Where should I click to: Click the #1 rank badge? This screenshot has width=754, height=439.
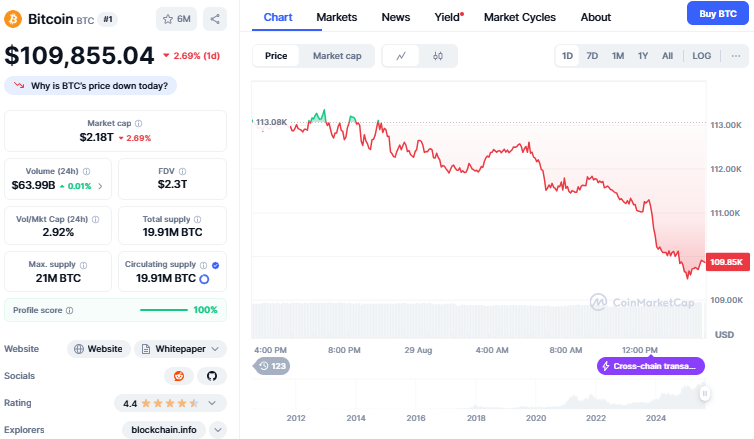coord(108,19)
